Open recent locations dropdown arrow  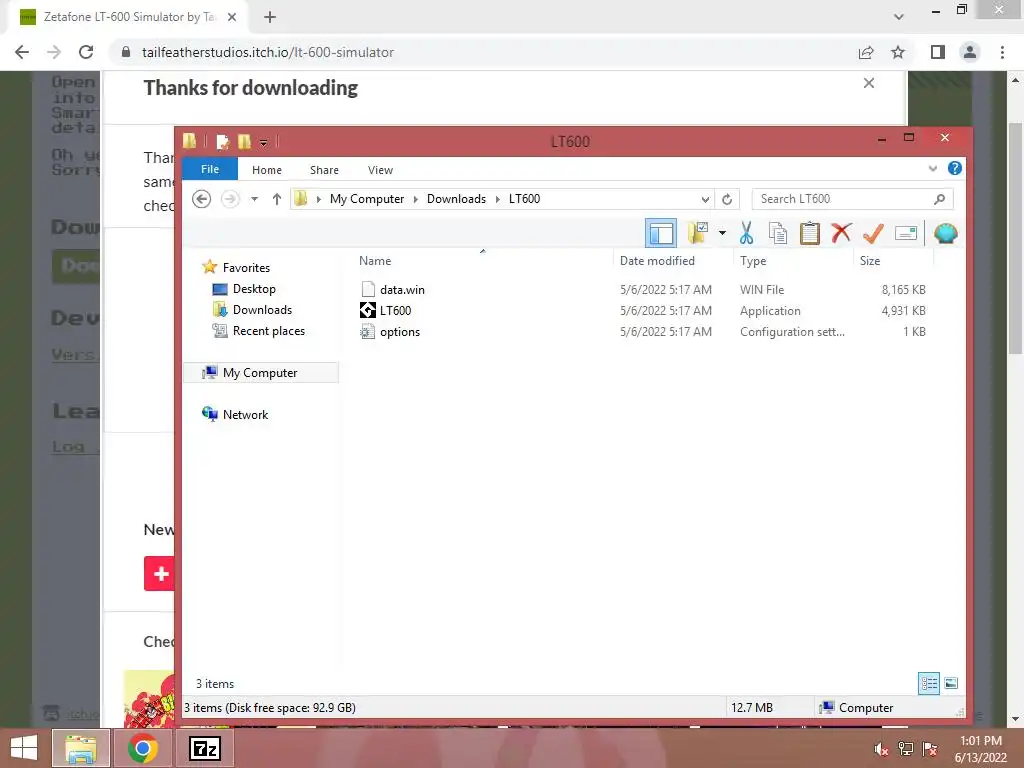pyautogui.click(x=254, y=199)
